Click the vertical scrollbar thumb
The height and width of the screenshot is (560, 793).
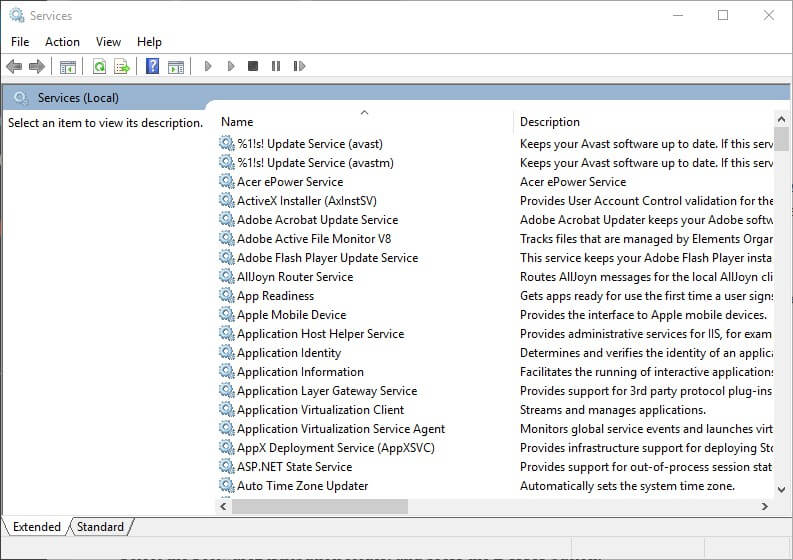point(781,139)
